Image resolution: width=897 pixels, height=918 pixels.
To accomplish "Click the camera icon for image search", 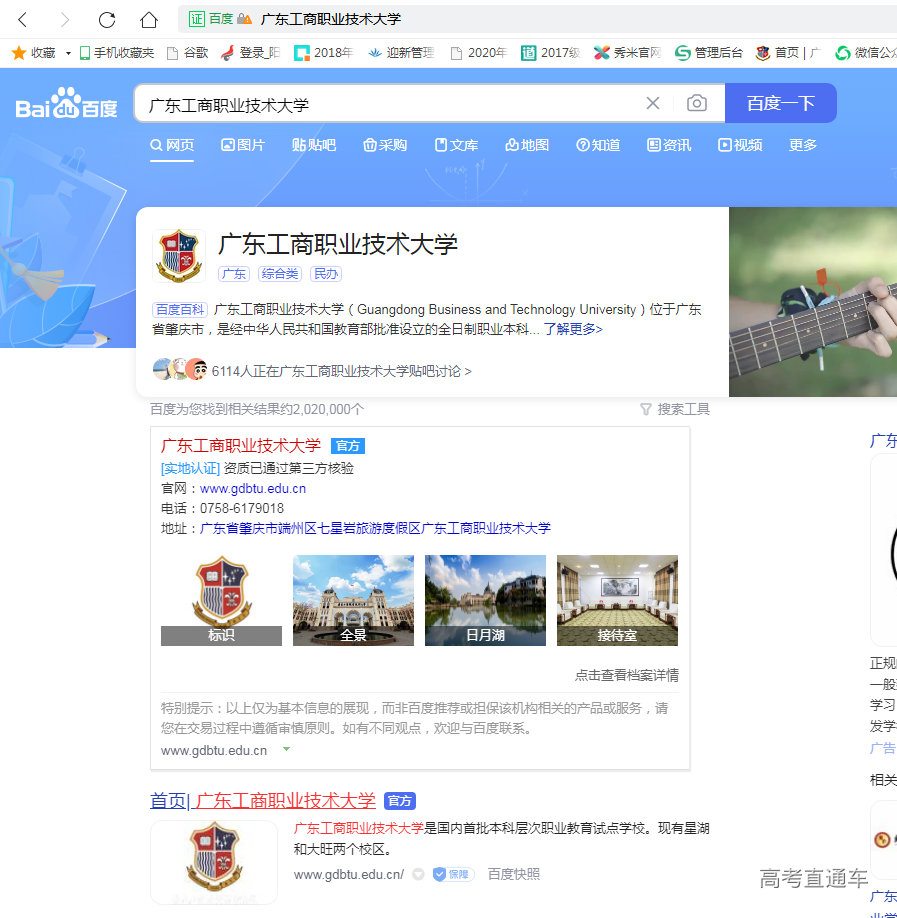I will point(697,103).
